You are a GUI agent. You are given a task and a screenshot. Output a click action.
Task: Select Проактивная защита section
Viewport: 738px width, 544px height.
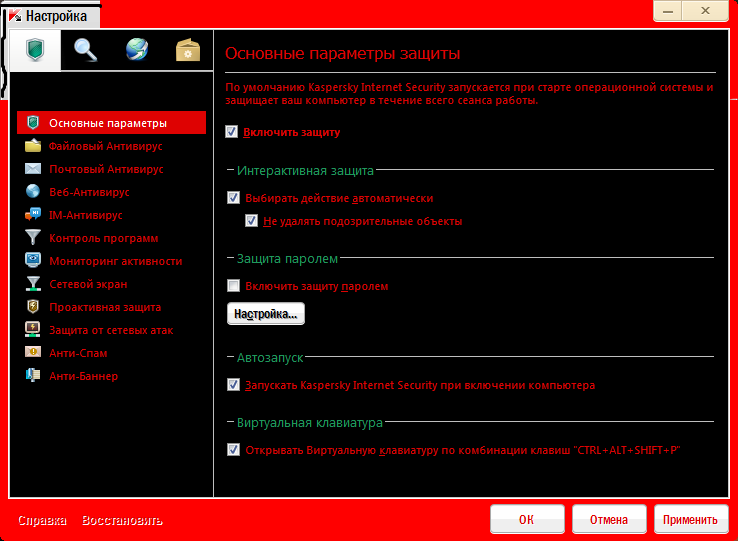[112, 307]
